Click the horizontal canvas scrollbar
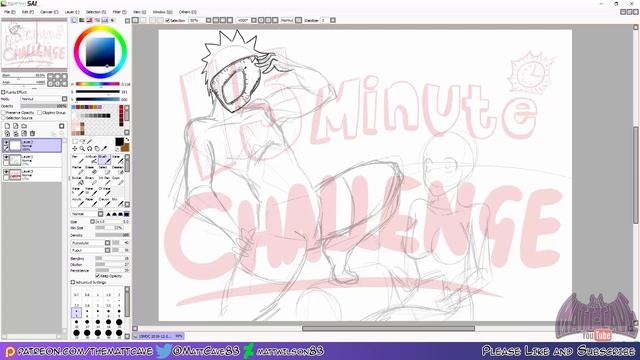 pos(388,328)
